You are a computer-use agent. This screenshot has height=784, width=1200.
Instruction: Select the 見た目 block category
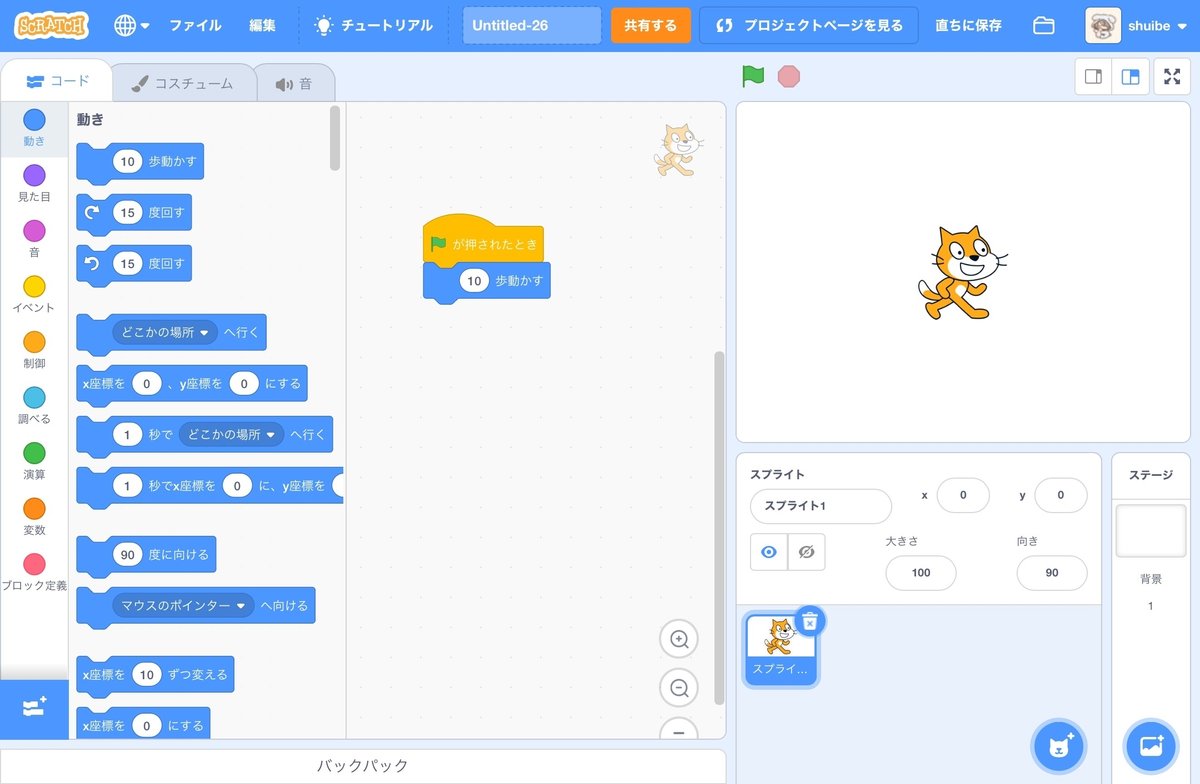coord(34,184)
